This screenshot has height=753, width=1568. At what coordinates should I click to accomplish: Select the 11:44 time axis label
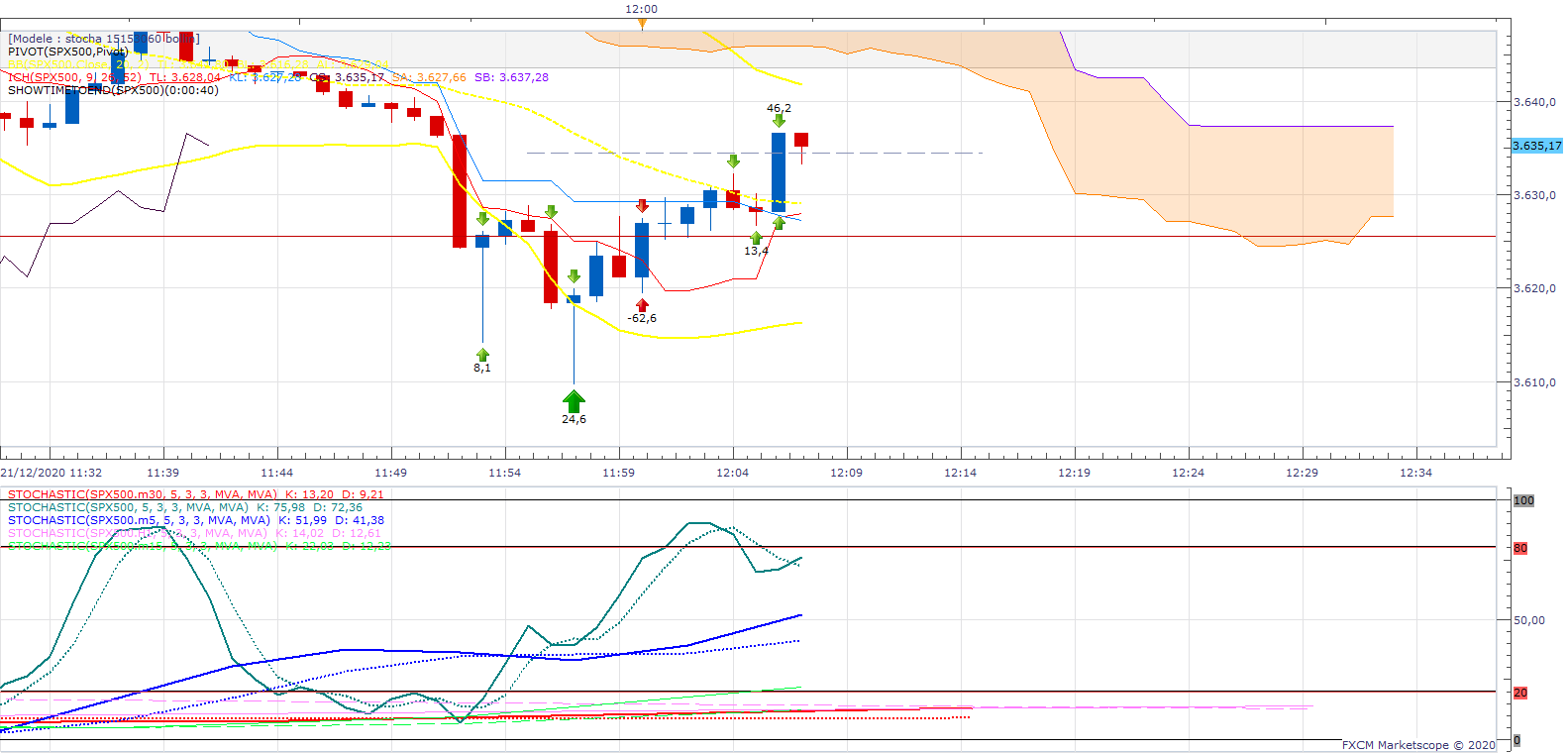[x=277, y=473]
